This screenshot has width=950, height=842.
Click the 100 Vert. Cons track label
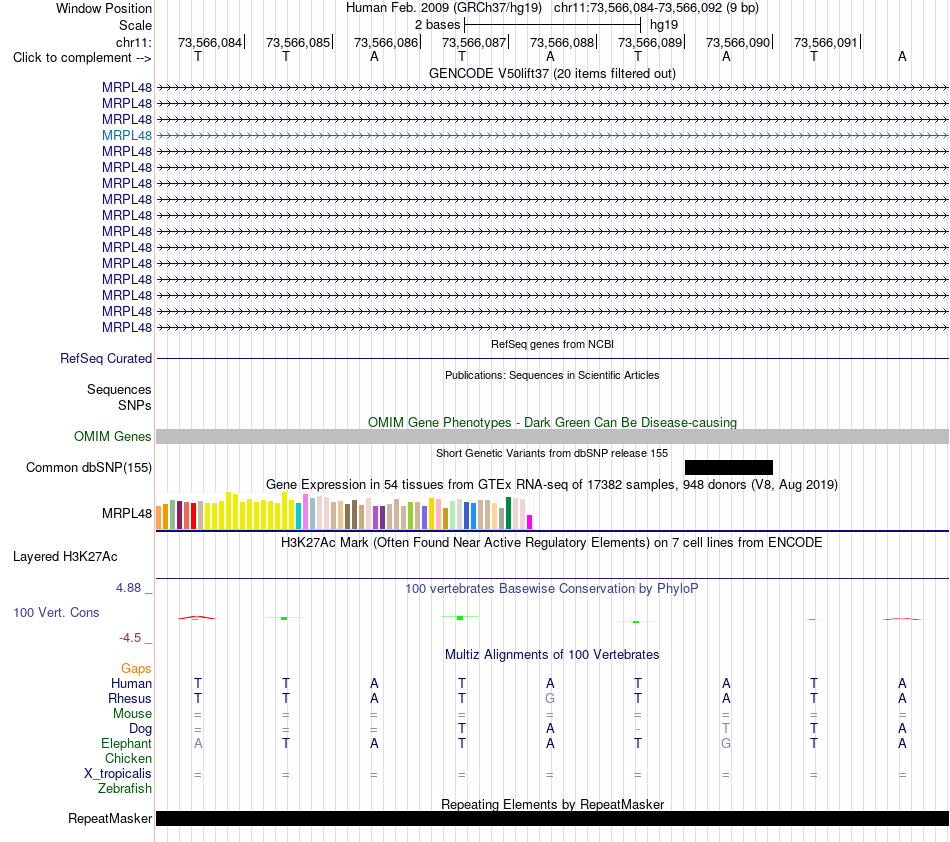click(56, 612)
